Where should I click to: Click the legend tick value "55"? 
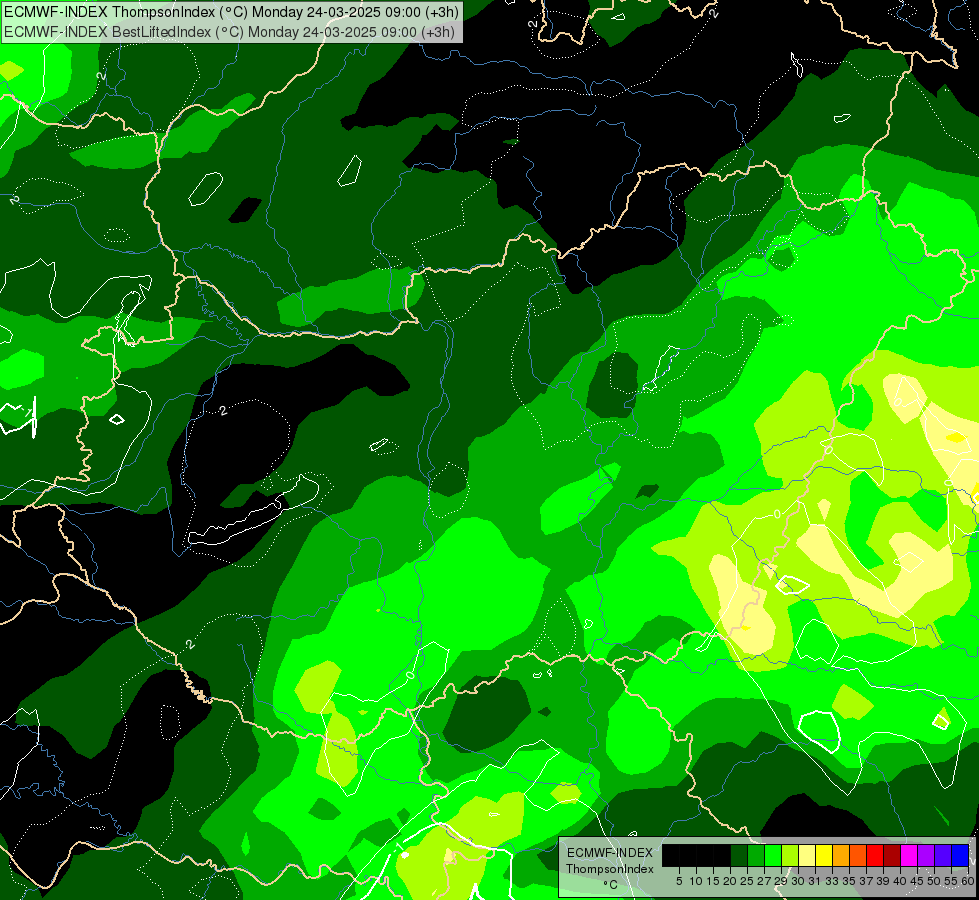coord(952,881)
